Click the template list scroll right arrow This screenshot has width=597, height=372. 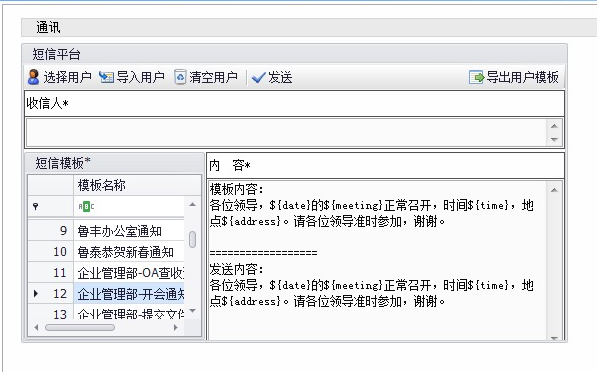coord(176,327)
